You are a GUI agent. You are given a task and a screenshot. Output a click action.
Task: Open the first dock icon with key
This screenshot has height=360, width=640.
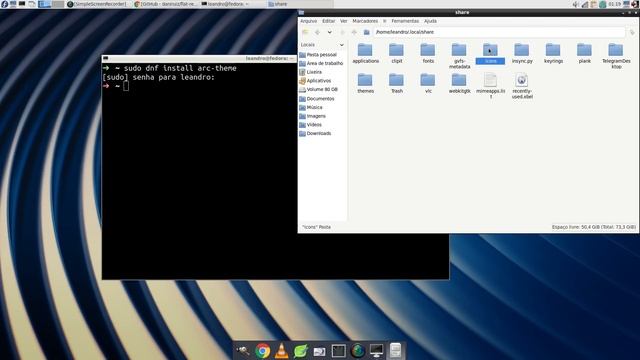243,351
